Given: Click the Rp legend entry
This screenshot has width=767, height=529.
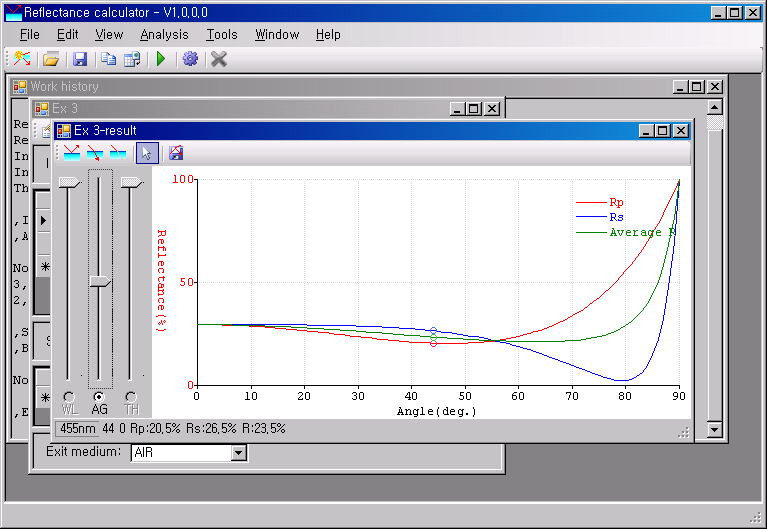Looking at the screenshot, I should (600, 202).
